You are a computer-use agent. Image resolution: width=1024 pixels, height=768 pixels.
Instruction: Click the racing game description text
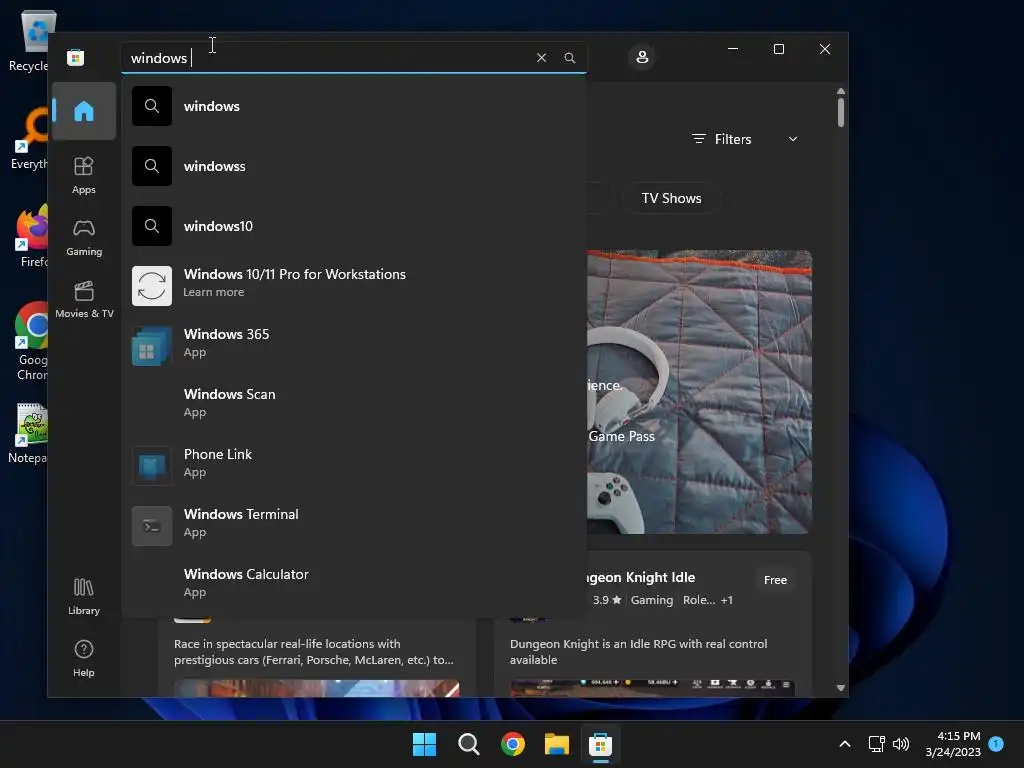[x=313, y=652]
